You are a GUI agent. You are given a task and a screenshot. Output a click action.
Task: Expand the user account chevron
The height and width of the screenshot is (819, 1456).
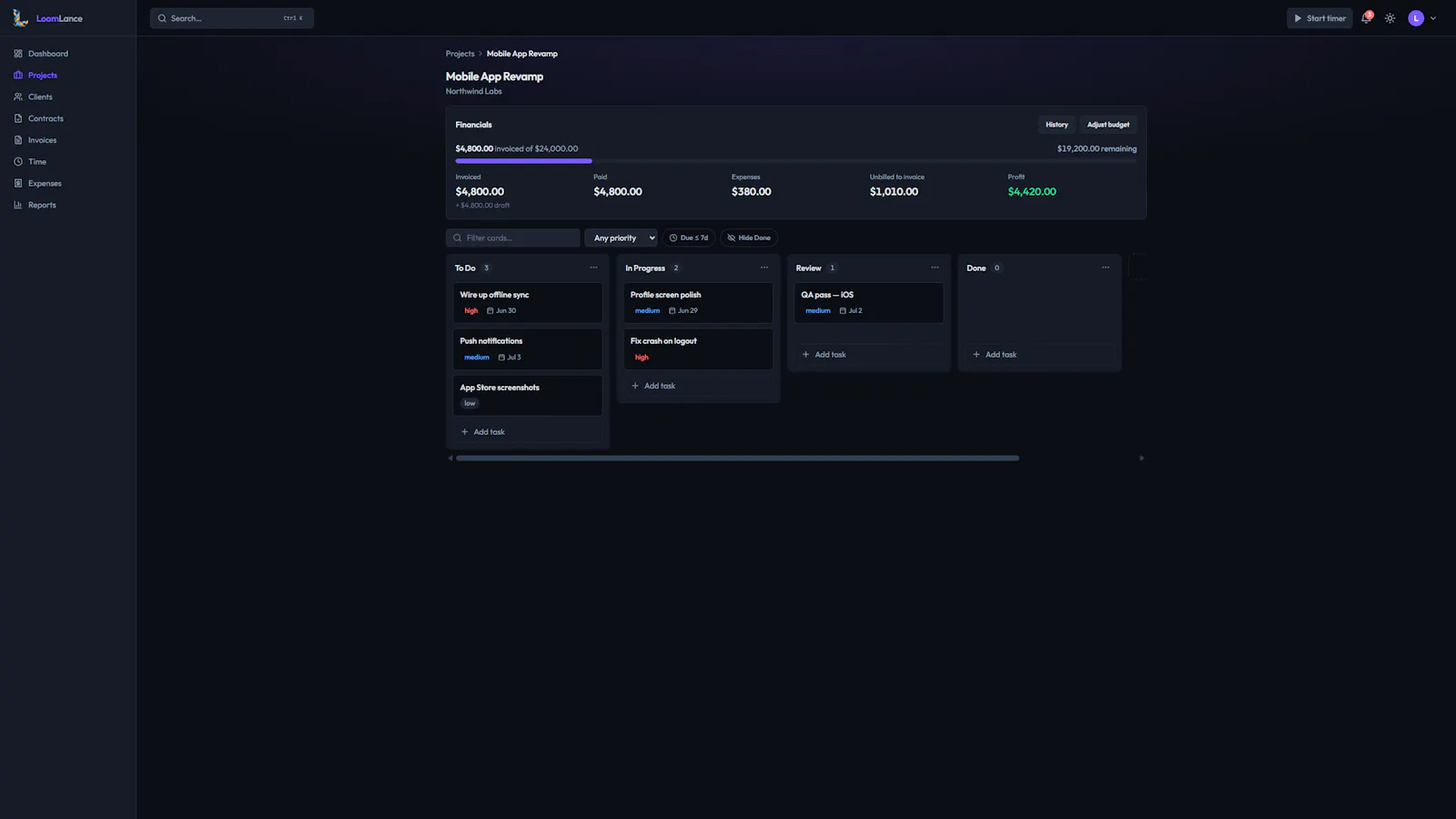(1433, 18)
